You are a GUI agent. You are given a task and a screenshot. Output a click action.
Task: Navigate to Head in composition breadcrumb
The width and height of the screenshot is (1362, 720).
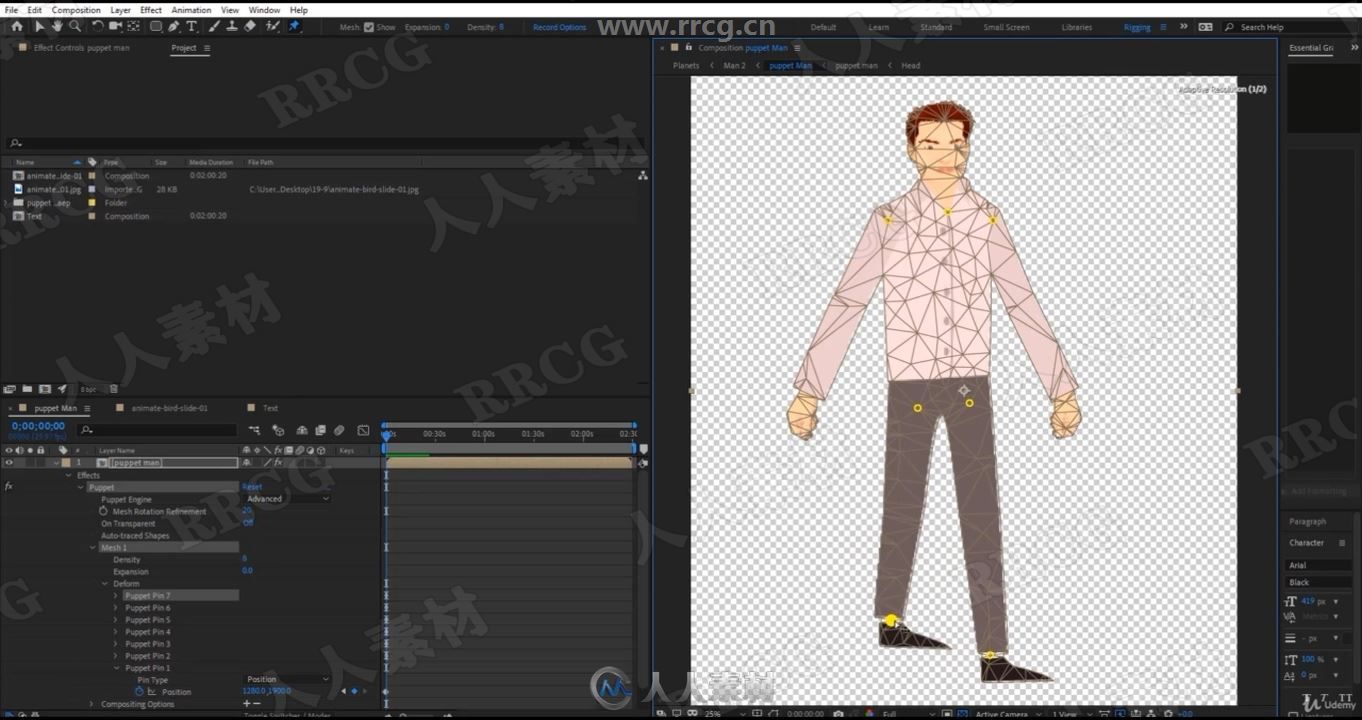910,65
